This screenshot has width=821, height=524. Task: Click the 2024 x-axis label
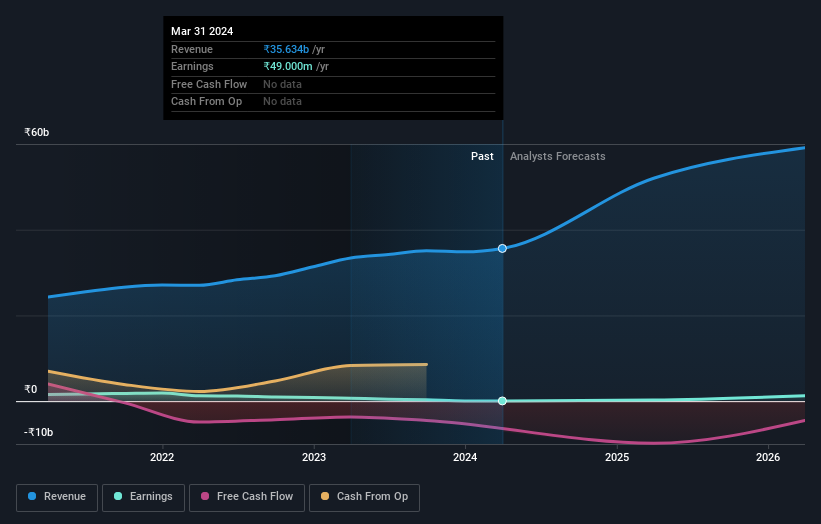(x=465, y=458)
